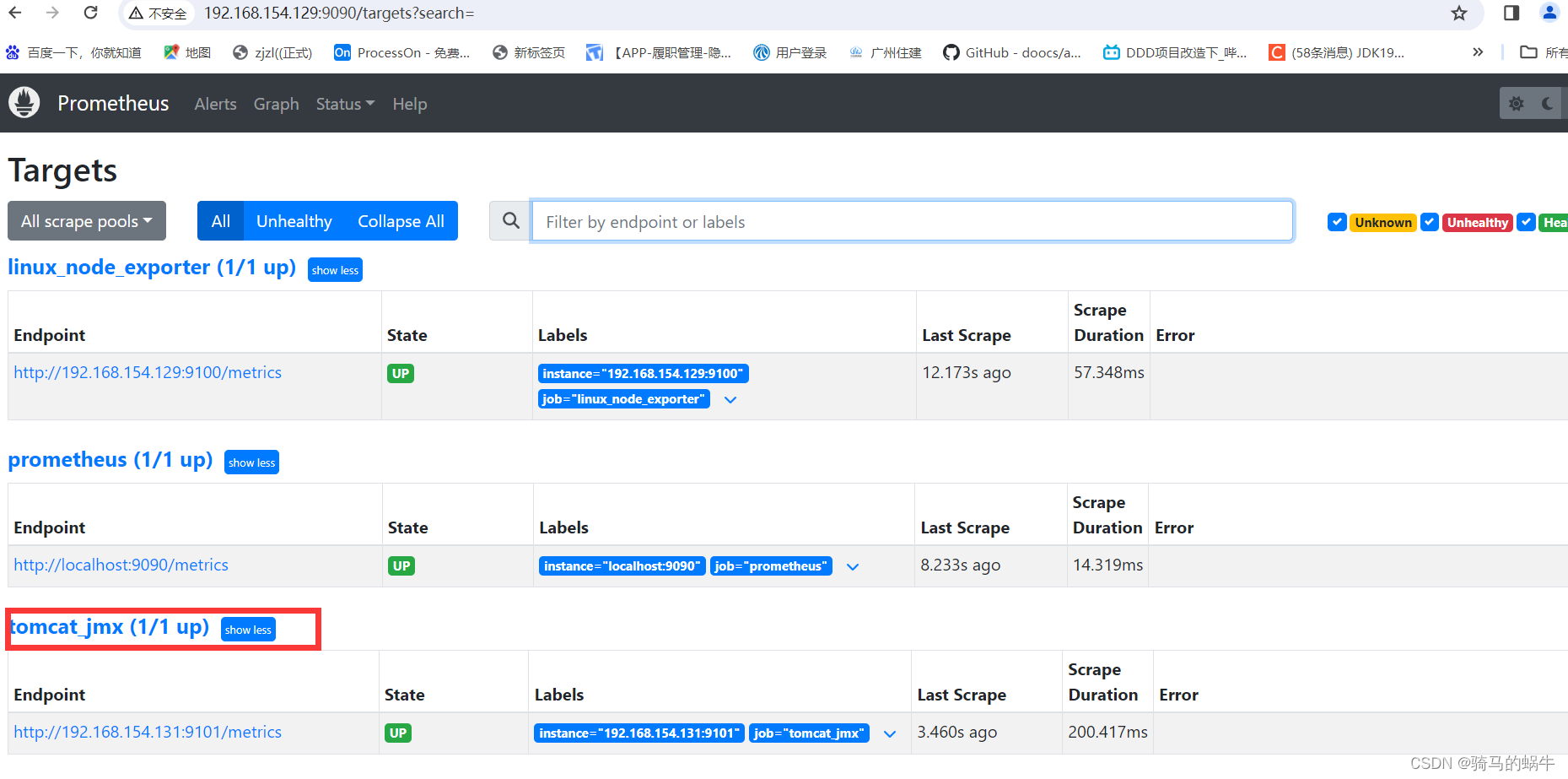
Task: Click the Prometheus flame logo
Action: click(24, 103)
